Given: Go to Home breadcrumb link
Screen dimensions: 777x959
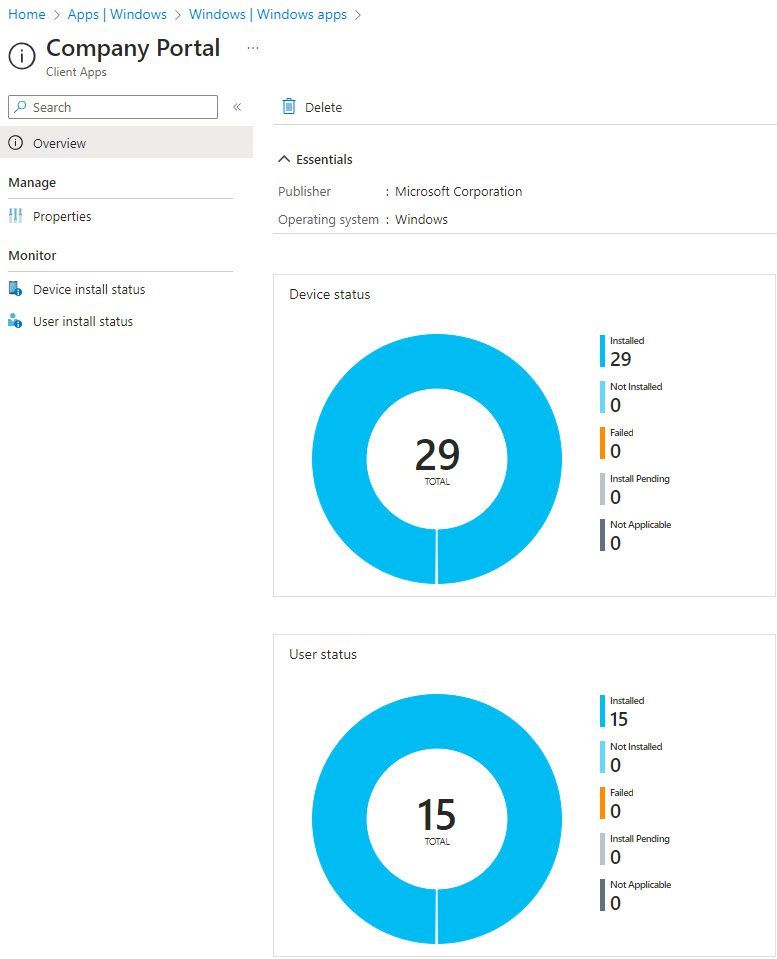Looking at the screenshot, I should 26,14.
